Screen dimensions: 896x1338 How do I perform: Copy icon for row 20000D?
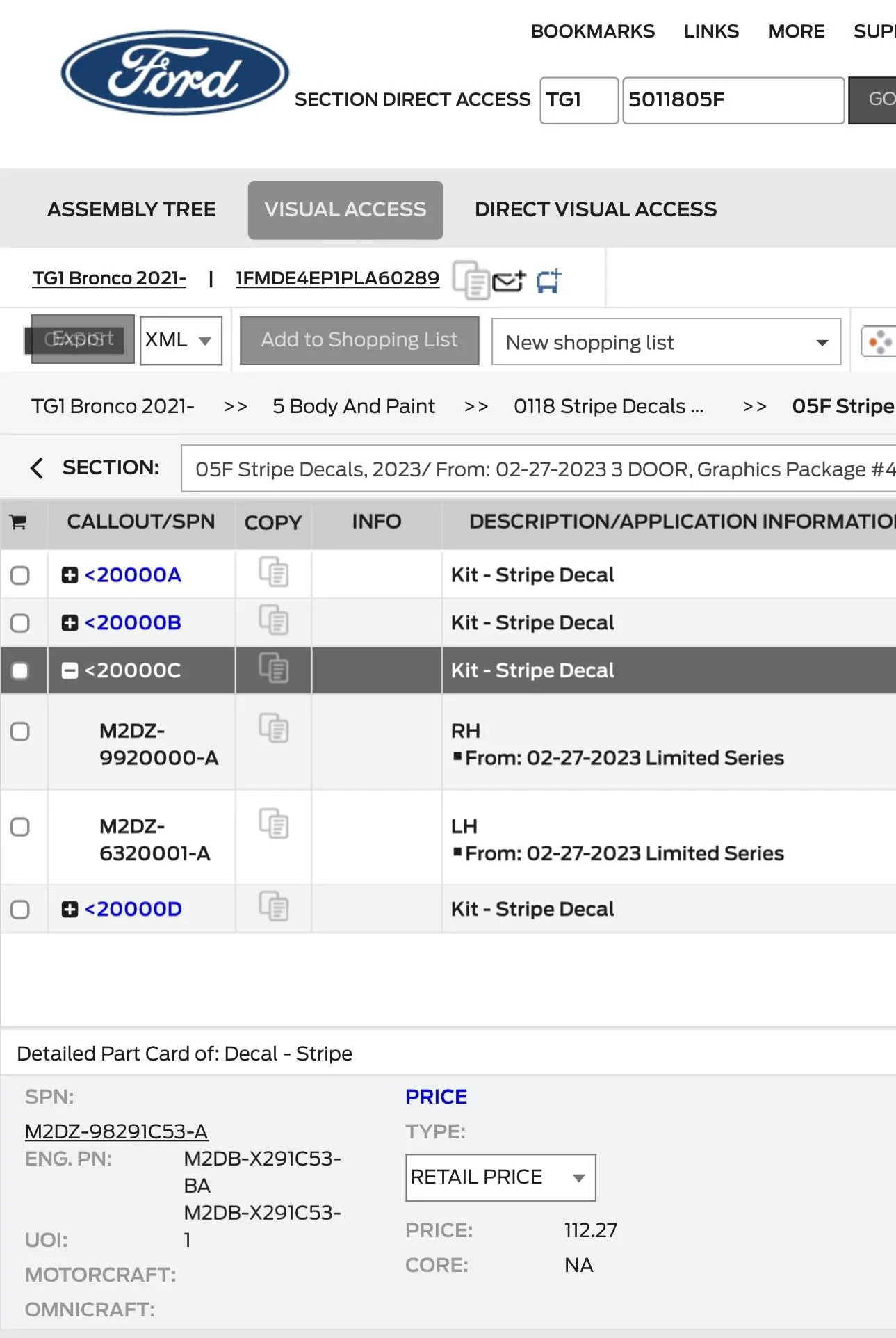[x=274, y=907]
